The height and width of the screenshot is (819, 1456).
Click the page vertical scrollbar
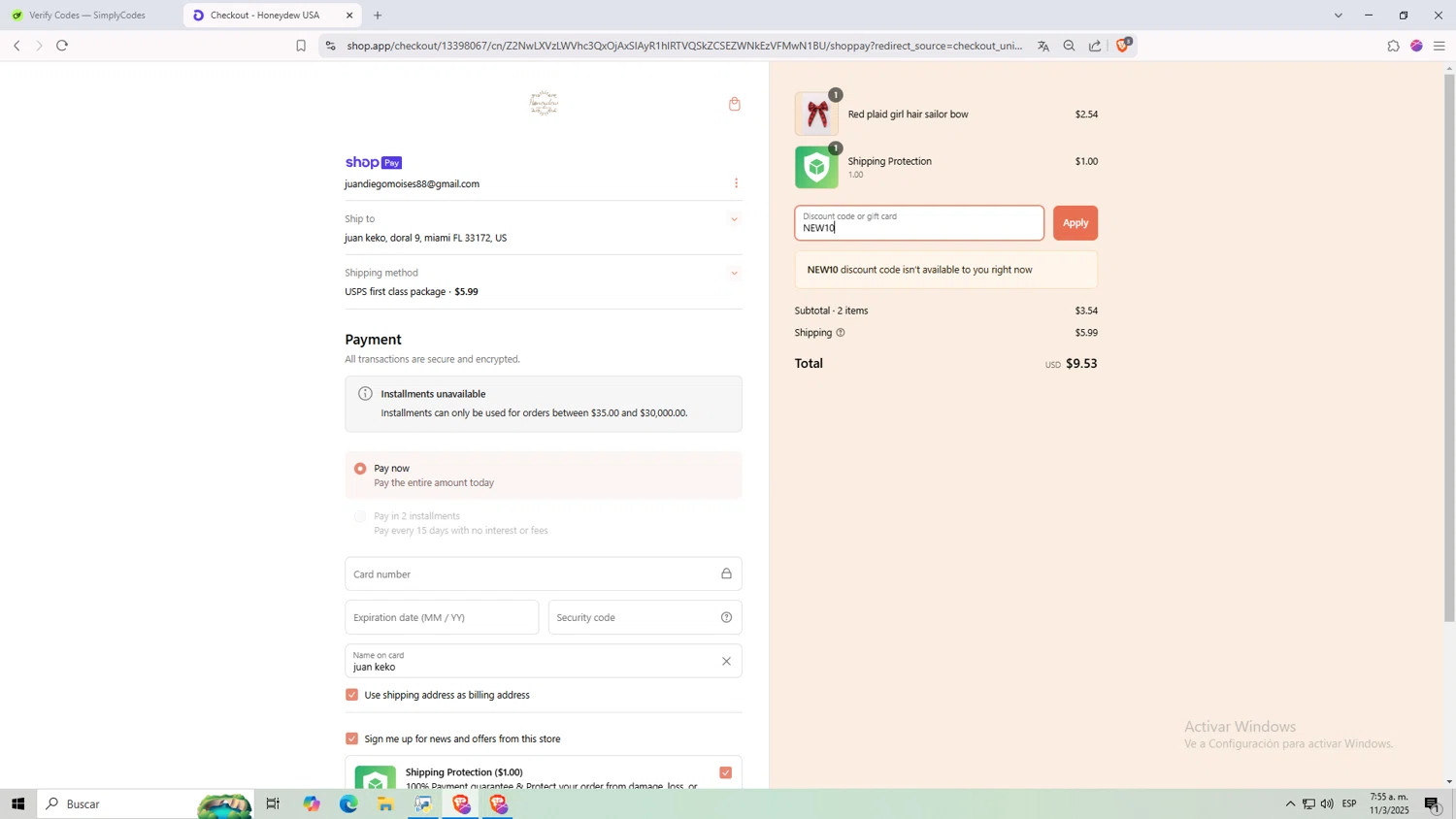pos(1449,346)
